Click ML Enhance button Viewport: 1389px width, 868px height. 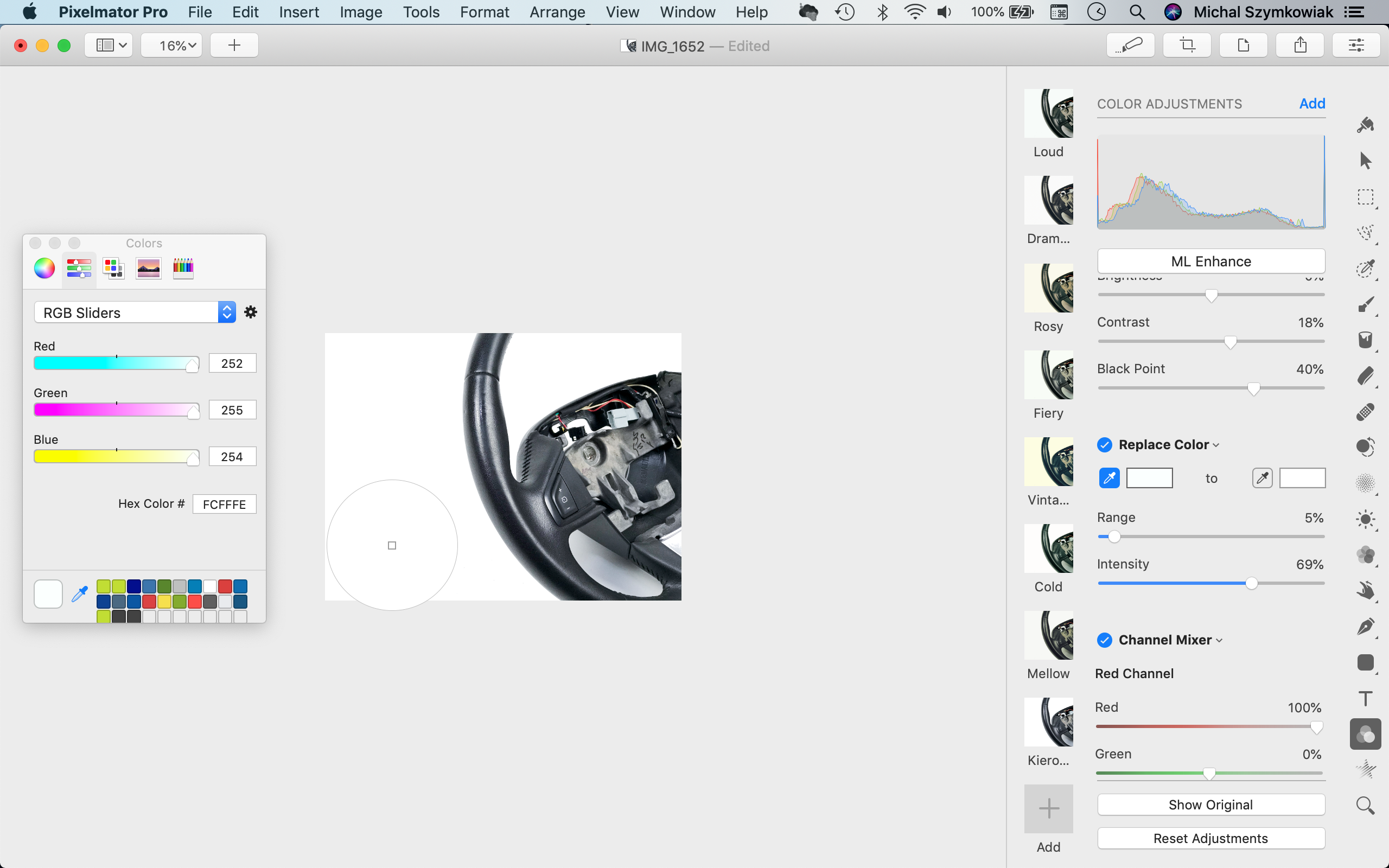tap(1211, 261)
